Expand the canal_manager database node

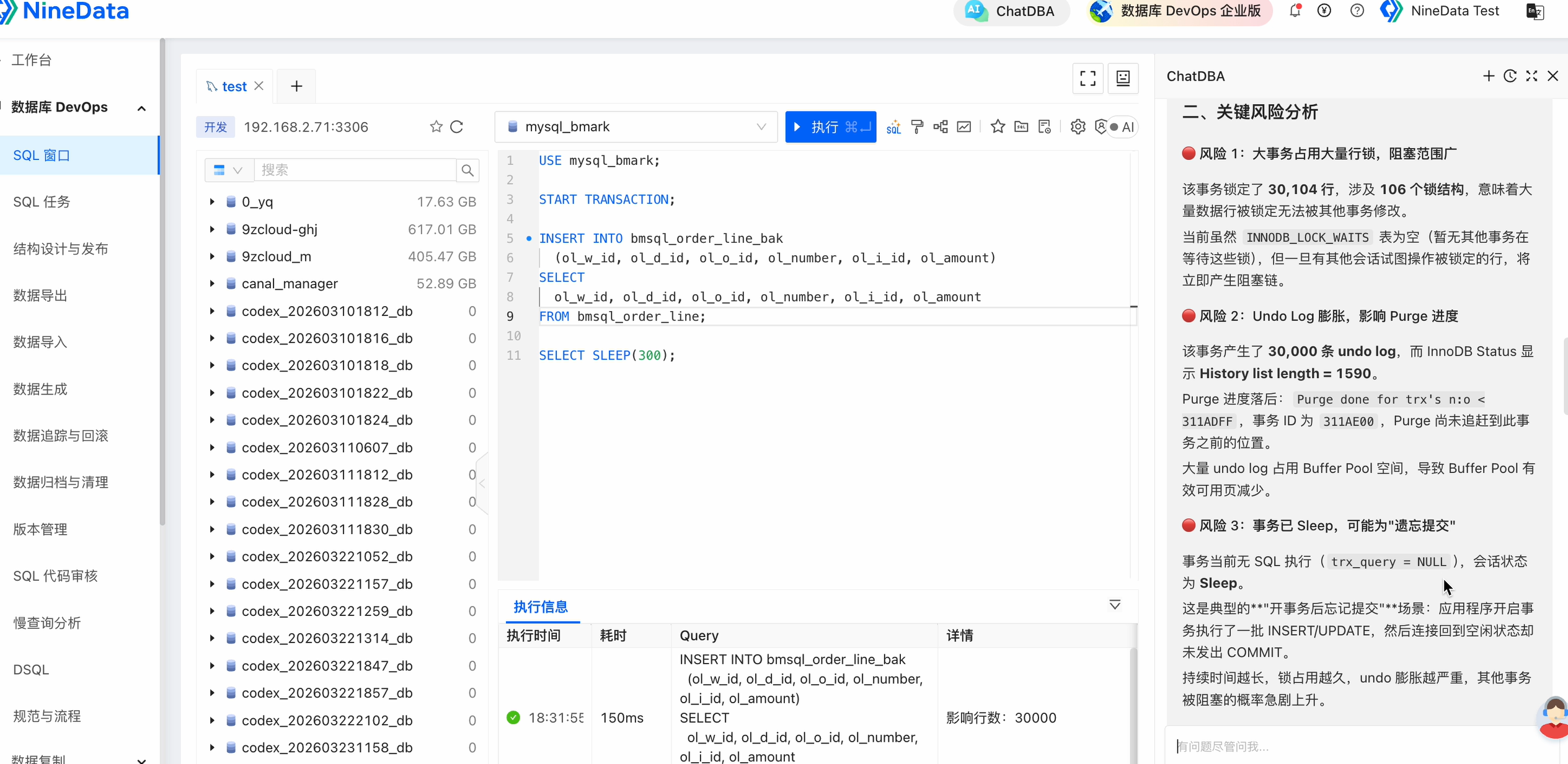(212, 284)
